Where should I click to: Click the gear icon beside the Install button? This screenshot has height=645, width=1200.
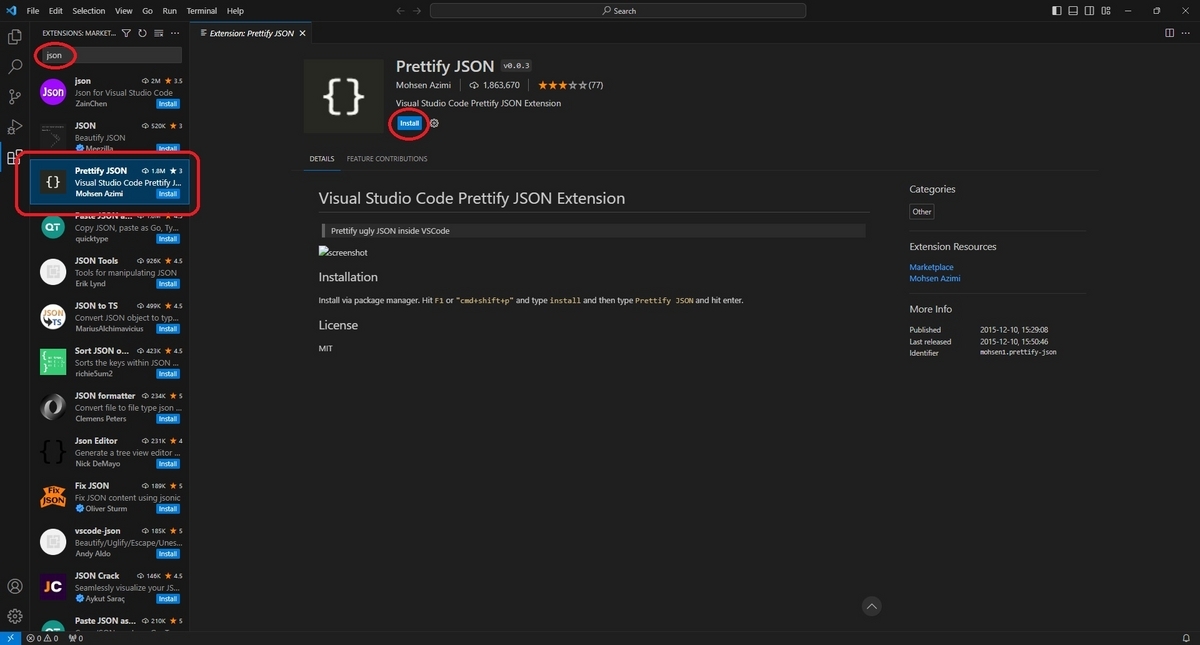(434, 123)
